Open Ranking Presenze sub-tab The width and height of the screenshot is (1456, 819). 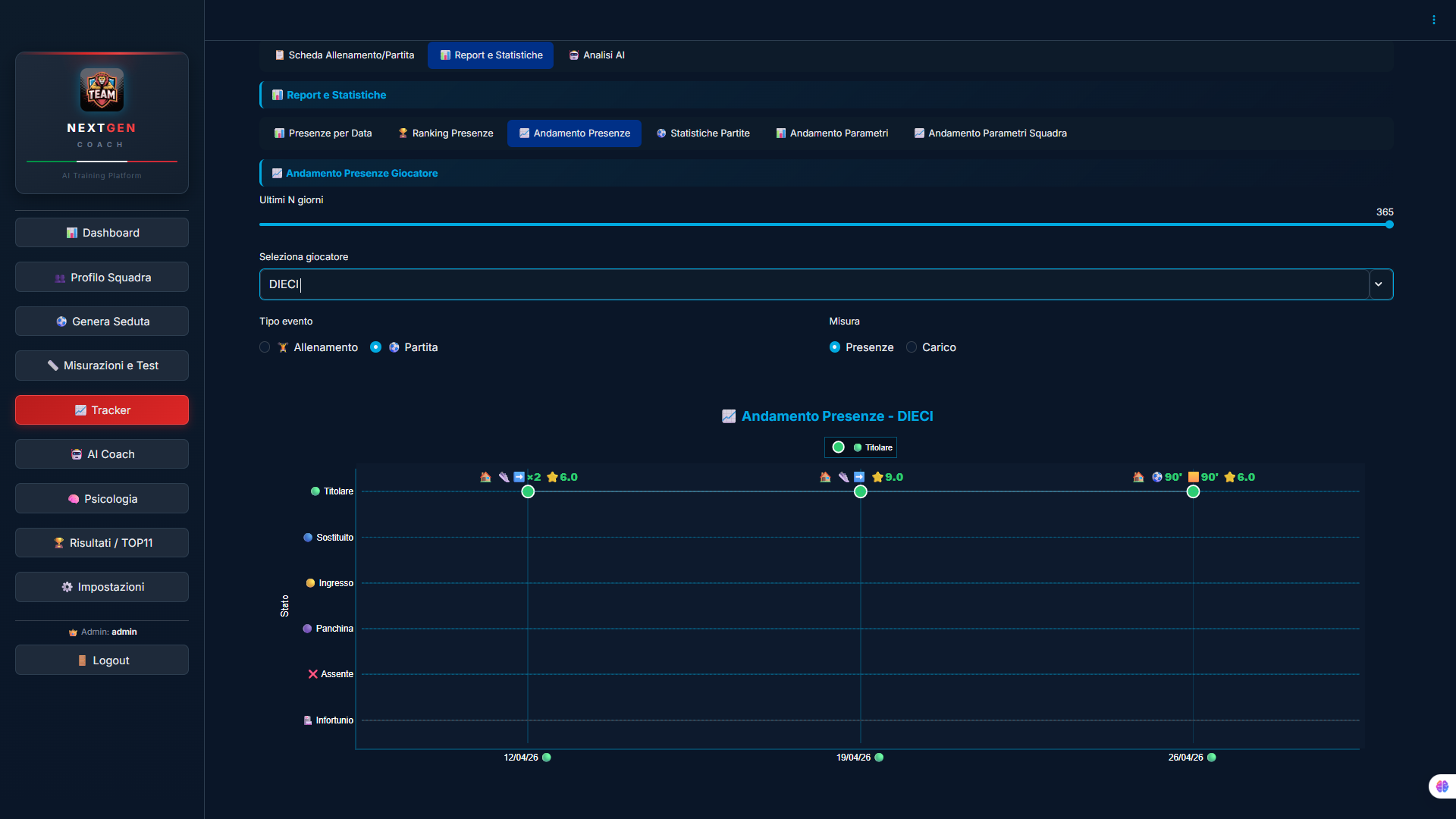pyautogui.click(x=445, y=133)
